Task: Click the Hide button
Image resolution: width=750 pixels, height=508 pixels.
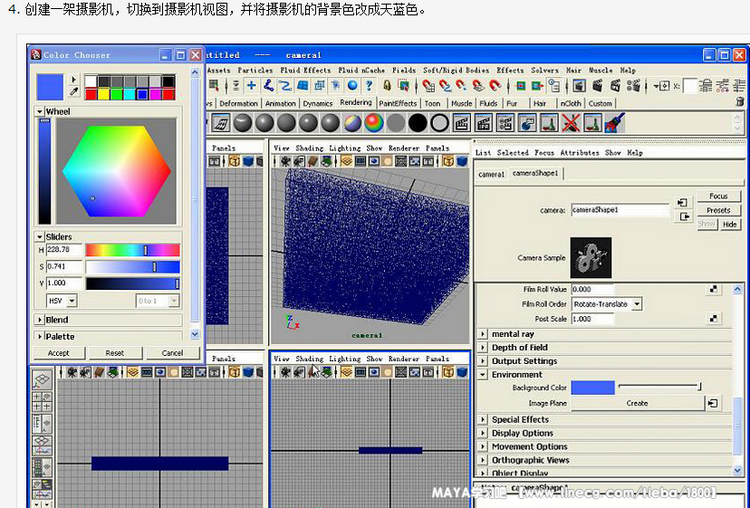Action: 730,224
